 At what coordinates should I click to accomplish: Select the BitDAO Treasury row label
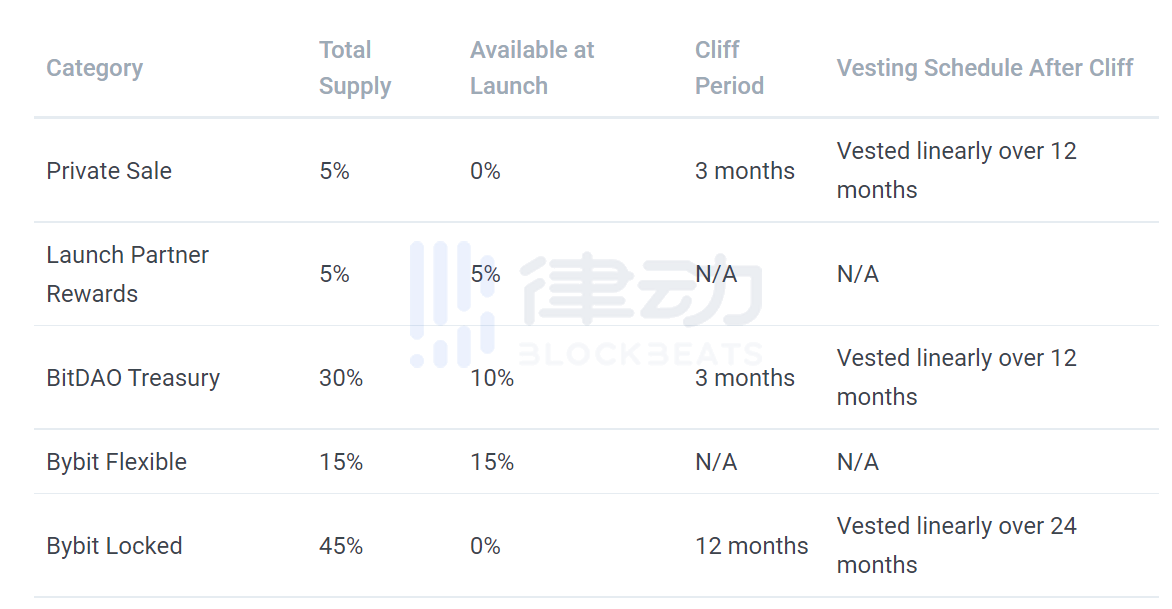pyautogui.click(x=133, y=378)
